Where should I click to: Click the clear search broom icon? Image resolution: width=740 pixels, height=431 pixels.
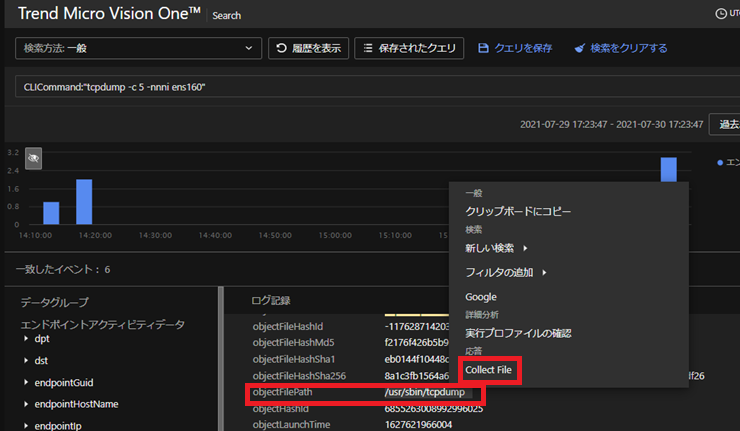coord(580,48)
